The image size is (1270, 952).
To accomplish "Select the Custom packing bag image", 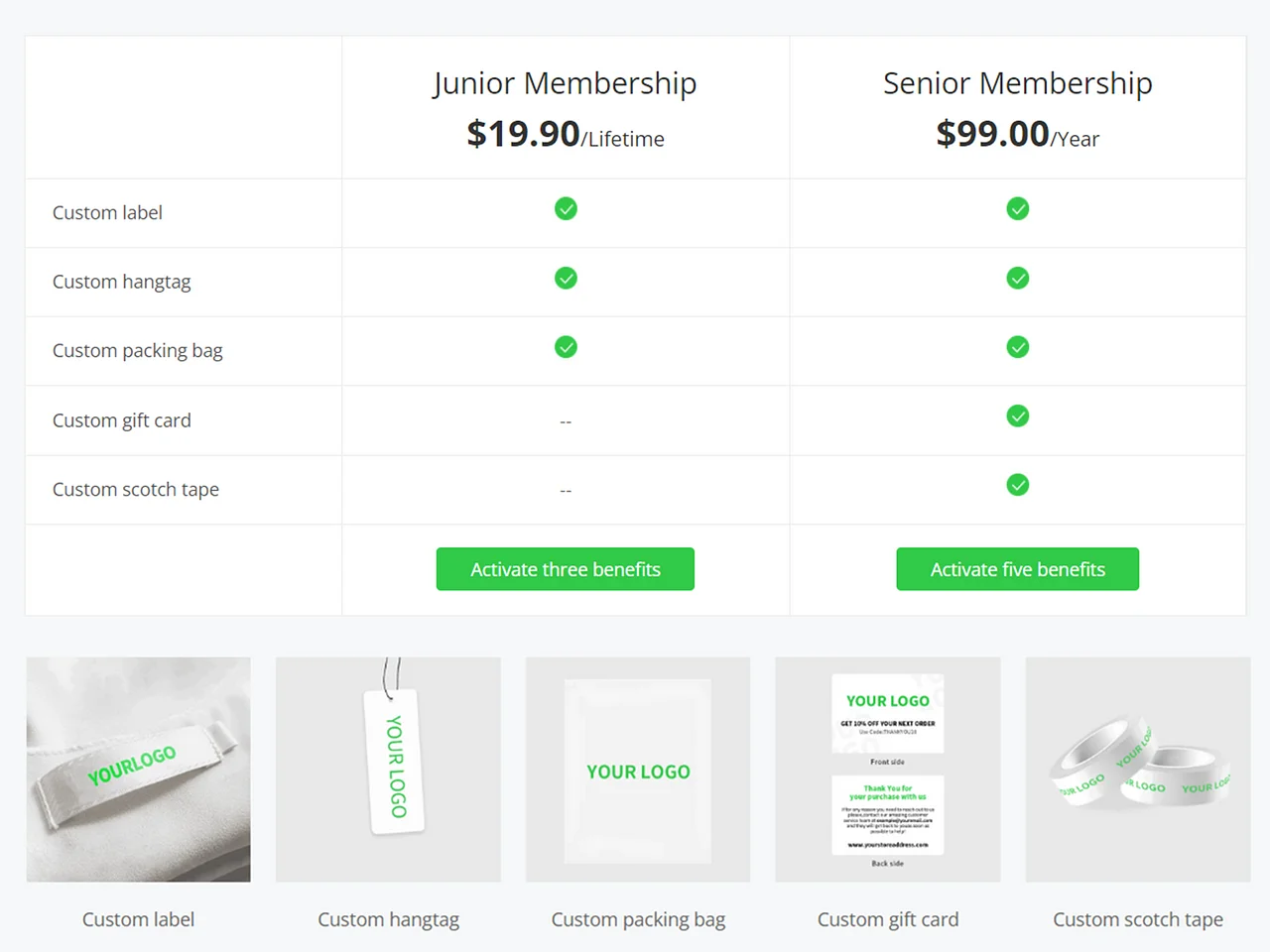I will pyautogui.click(x=638, y=770).
